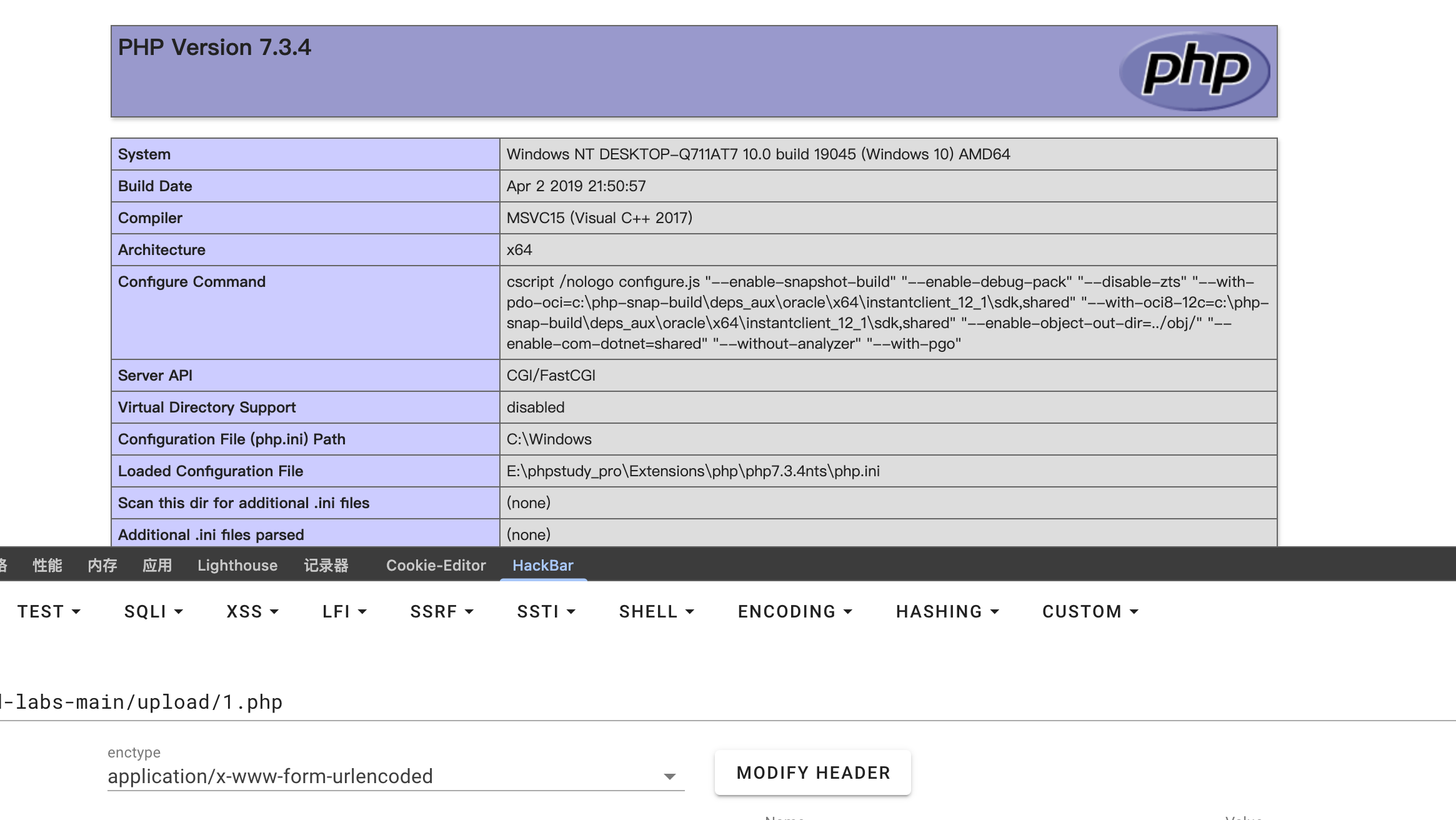Switch to the Lighthouse tab

click(237, 565)
